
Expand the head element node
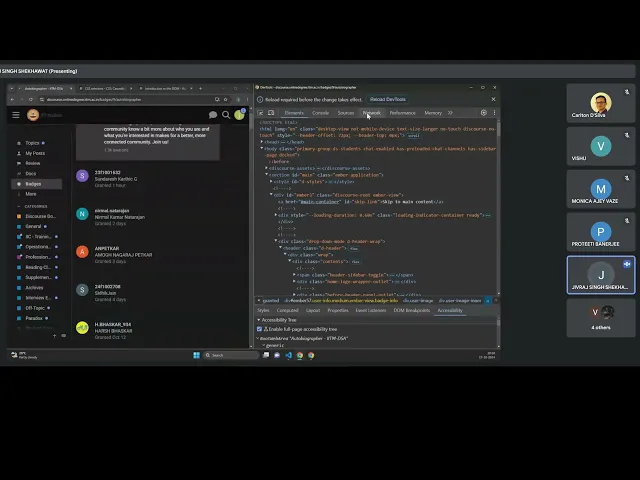tap(262, 142)
